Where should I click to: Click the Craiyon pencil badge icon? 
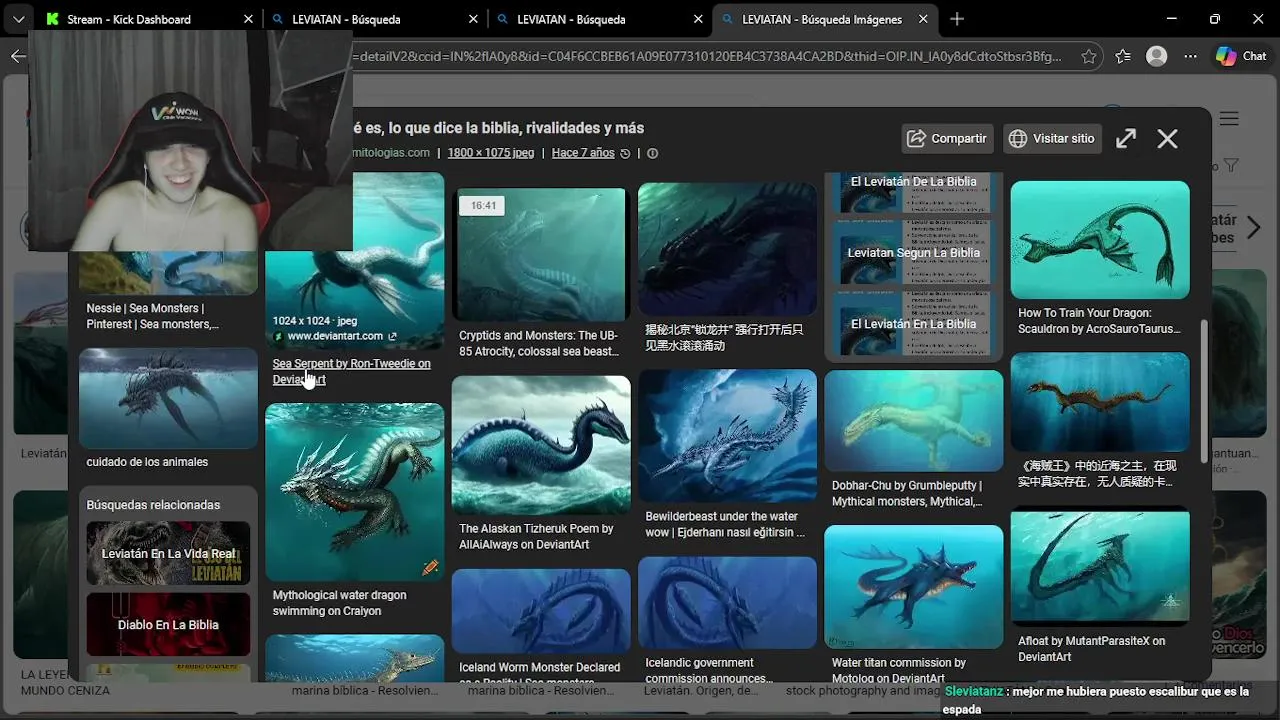point(430,567)
